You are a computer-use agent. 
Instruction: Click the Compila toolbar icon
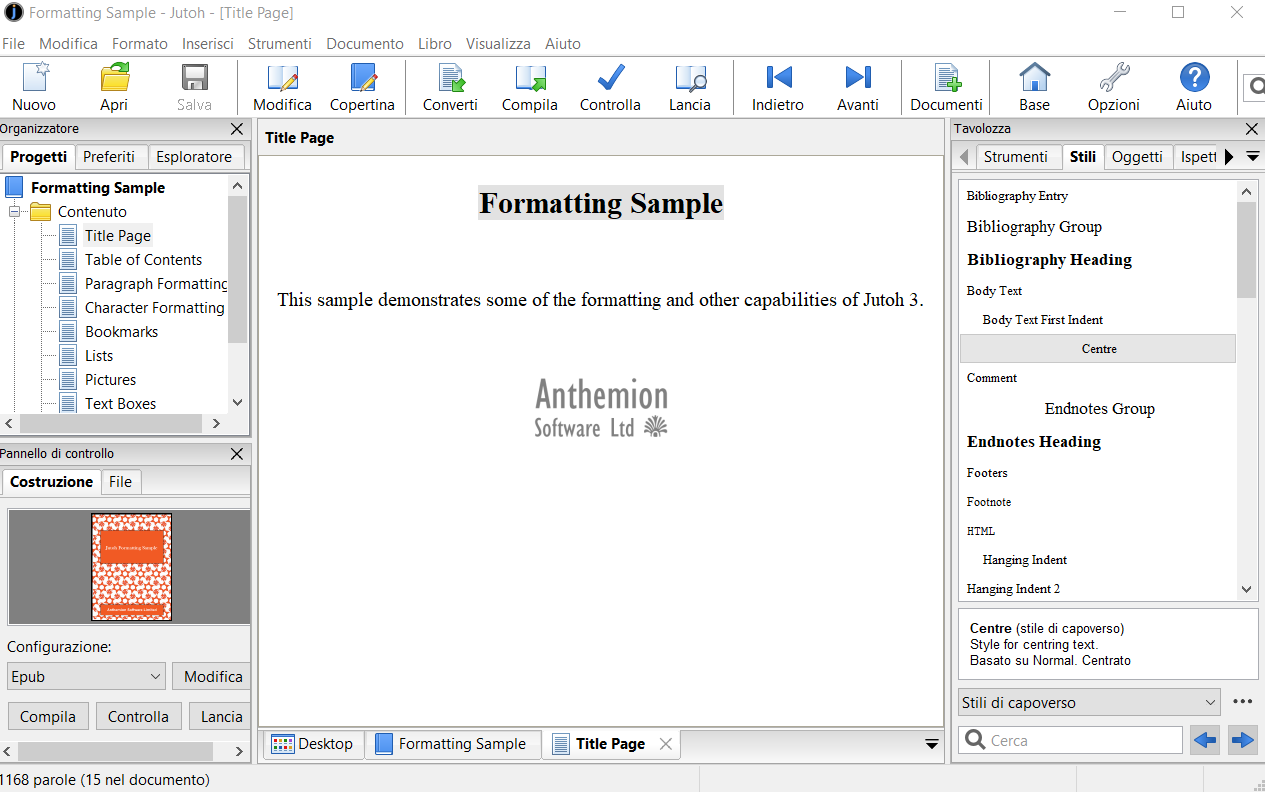(x=530, y=79)
